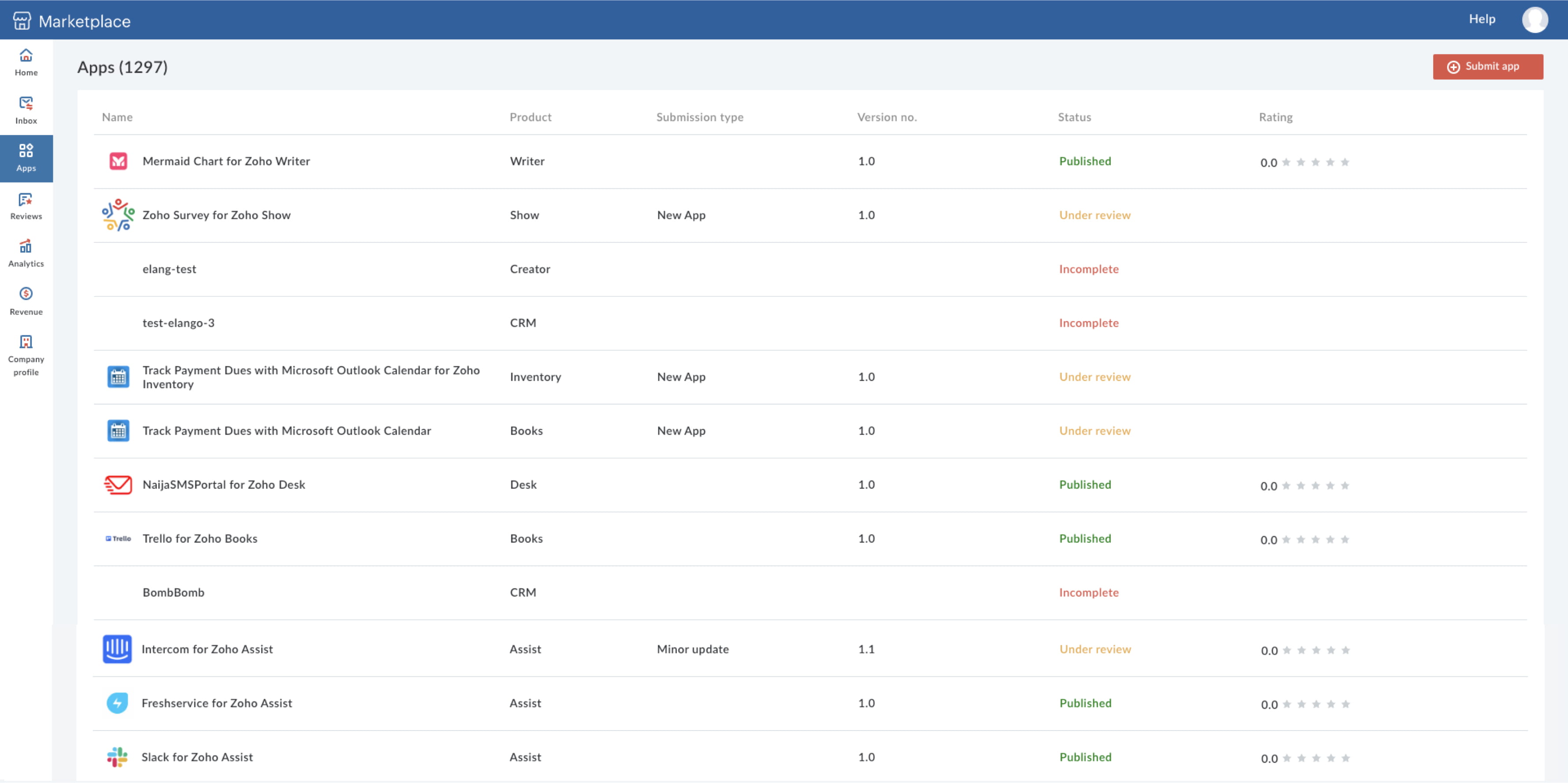Image resolution: width=1568 pixels, height=783 pixels.
Task: Open Zoho Survey for Zoho Show
Action: point(217,215)
